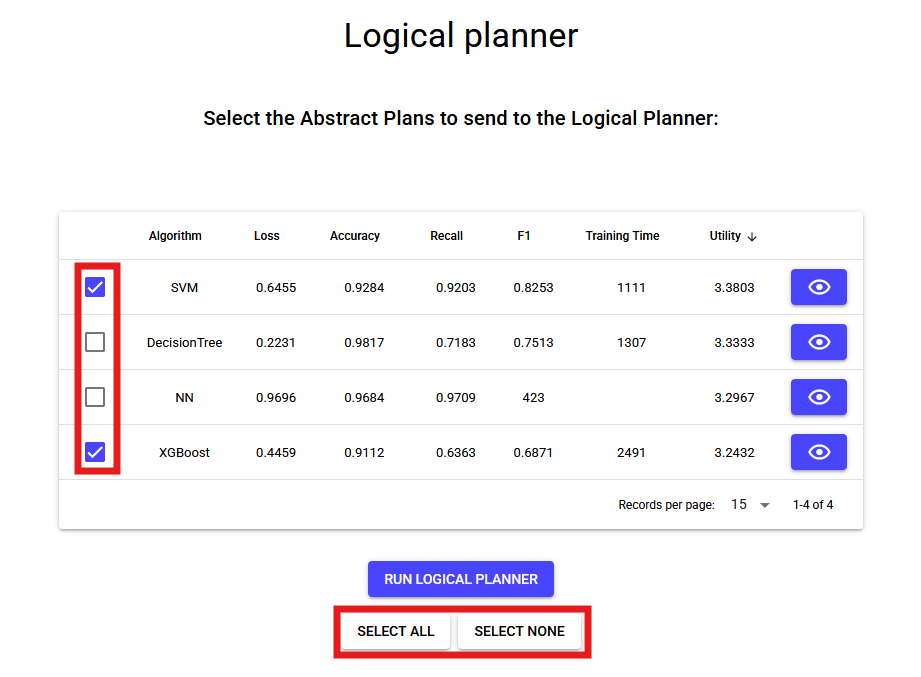Check the DecisionTree row checkbox
The width and height of the screenshot is (921, 677).
95,342
